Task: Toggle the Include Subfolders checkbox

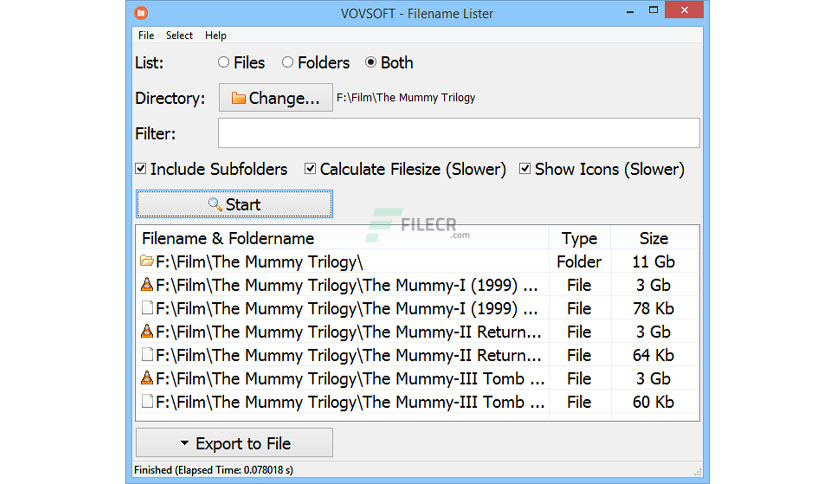Action: pos(141,169)
